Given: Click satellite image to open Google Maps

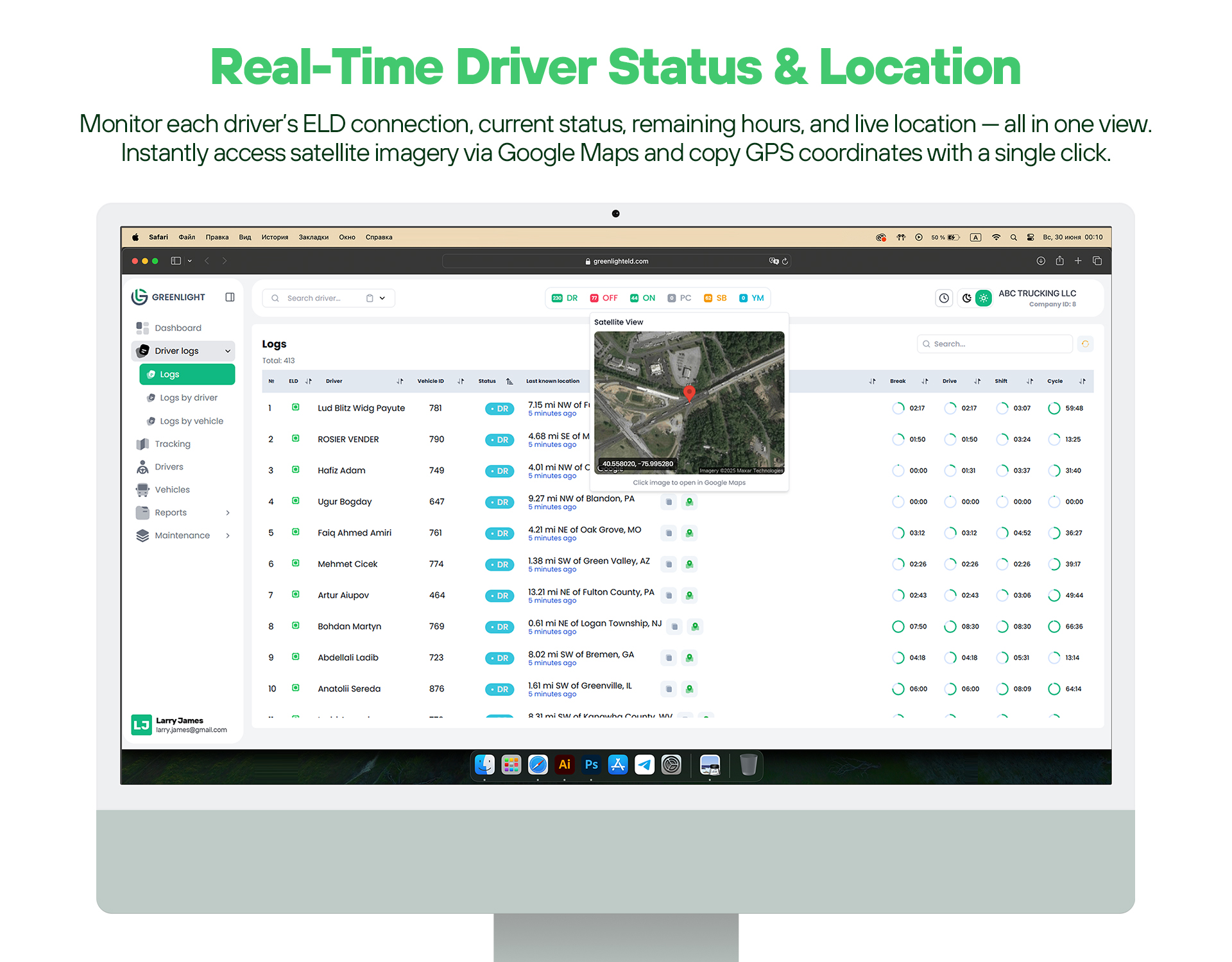Looking at the screenshot, I should click(689, 403).
